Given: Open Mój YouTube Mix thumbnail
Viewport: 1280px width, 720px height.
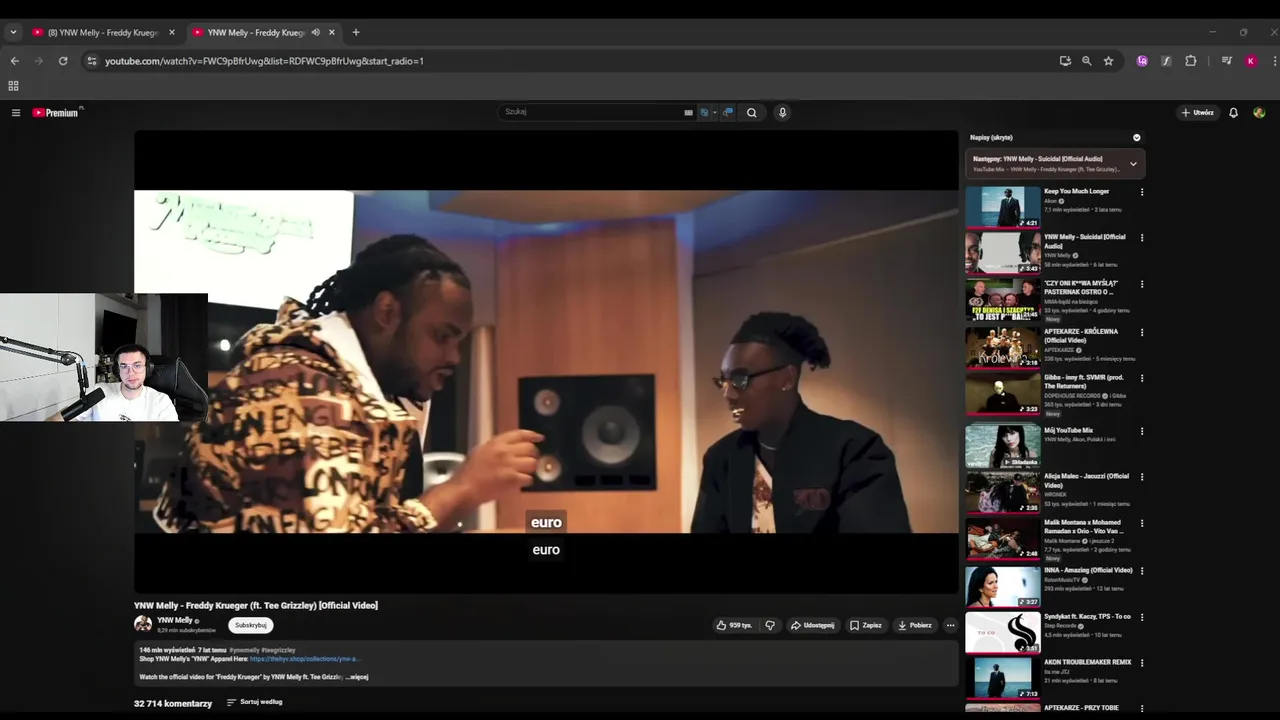Looking at the screenshot, I should pyautogui.click(x=1003, y=447).
